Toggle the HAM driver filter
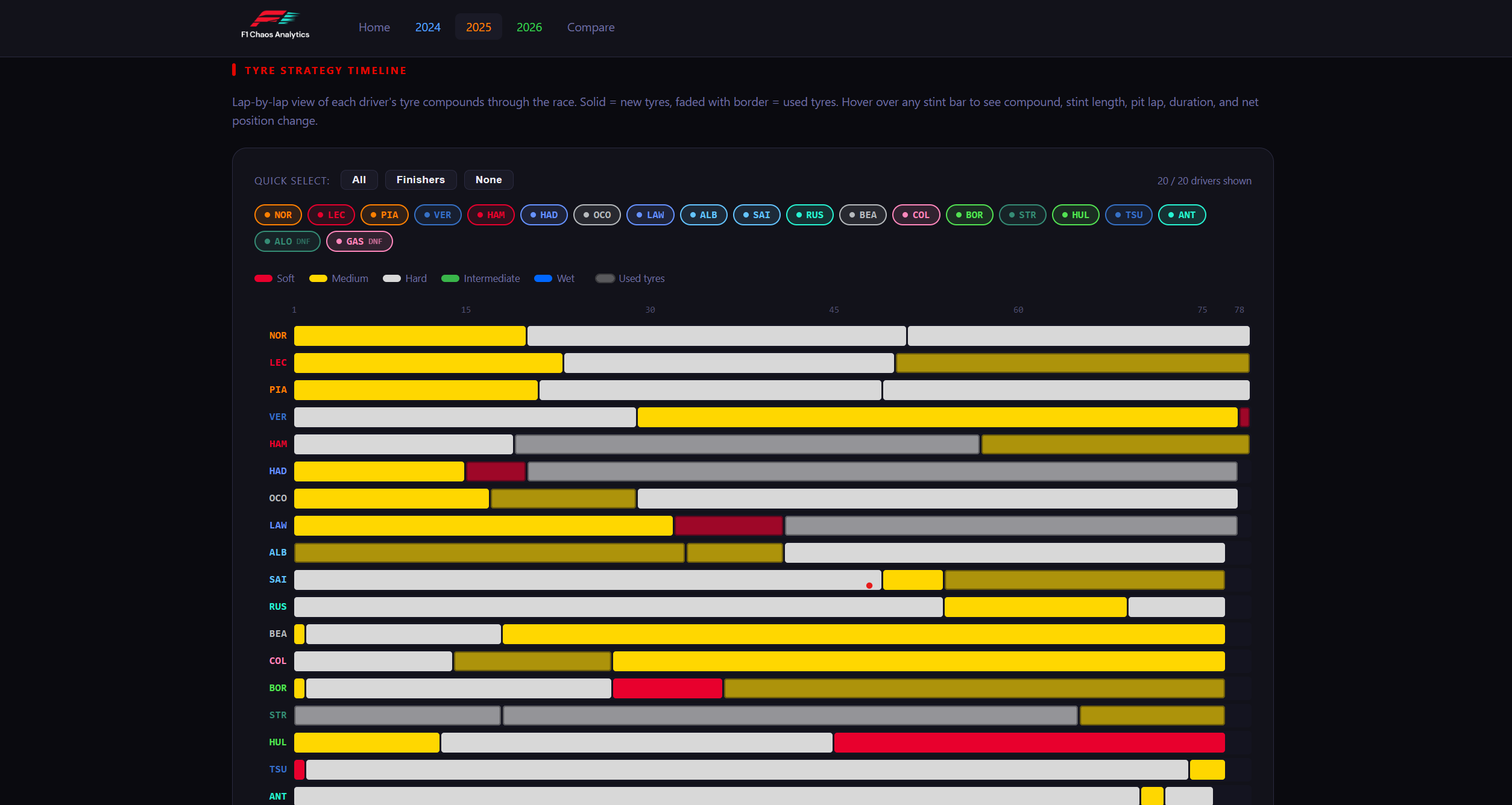This screenshot has width=1512, height=805. pyautogui.click(x=490, y=215)
